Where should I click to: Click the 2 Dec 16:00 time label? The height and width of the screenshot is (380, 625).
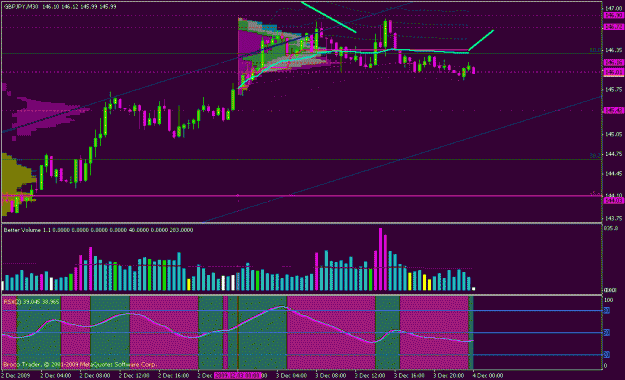coord(173,376)
